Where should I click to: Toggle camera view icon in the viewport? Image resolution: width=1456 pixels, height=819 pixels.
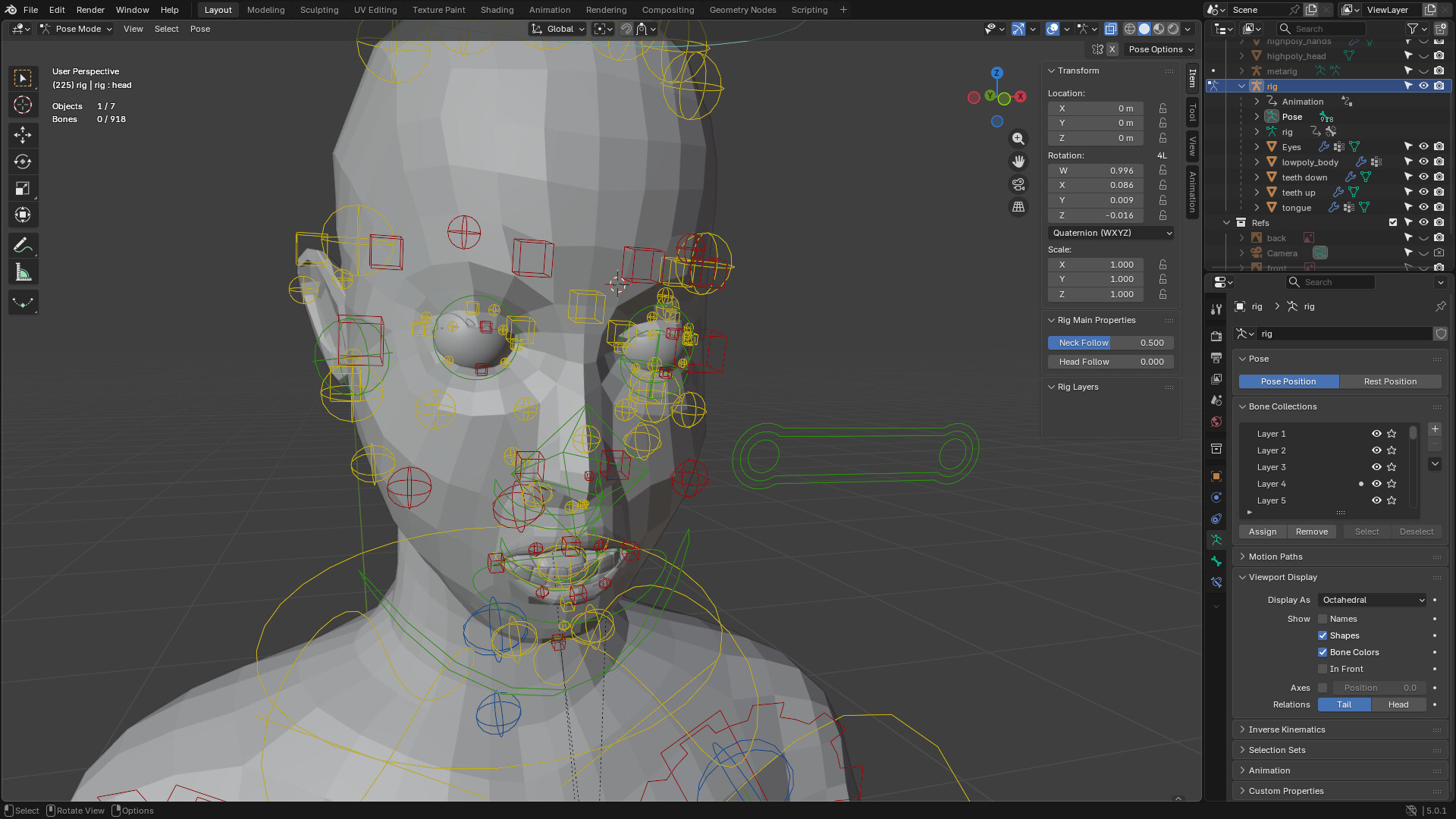[x=1018, y=184]
